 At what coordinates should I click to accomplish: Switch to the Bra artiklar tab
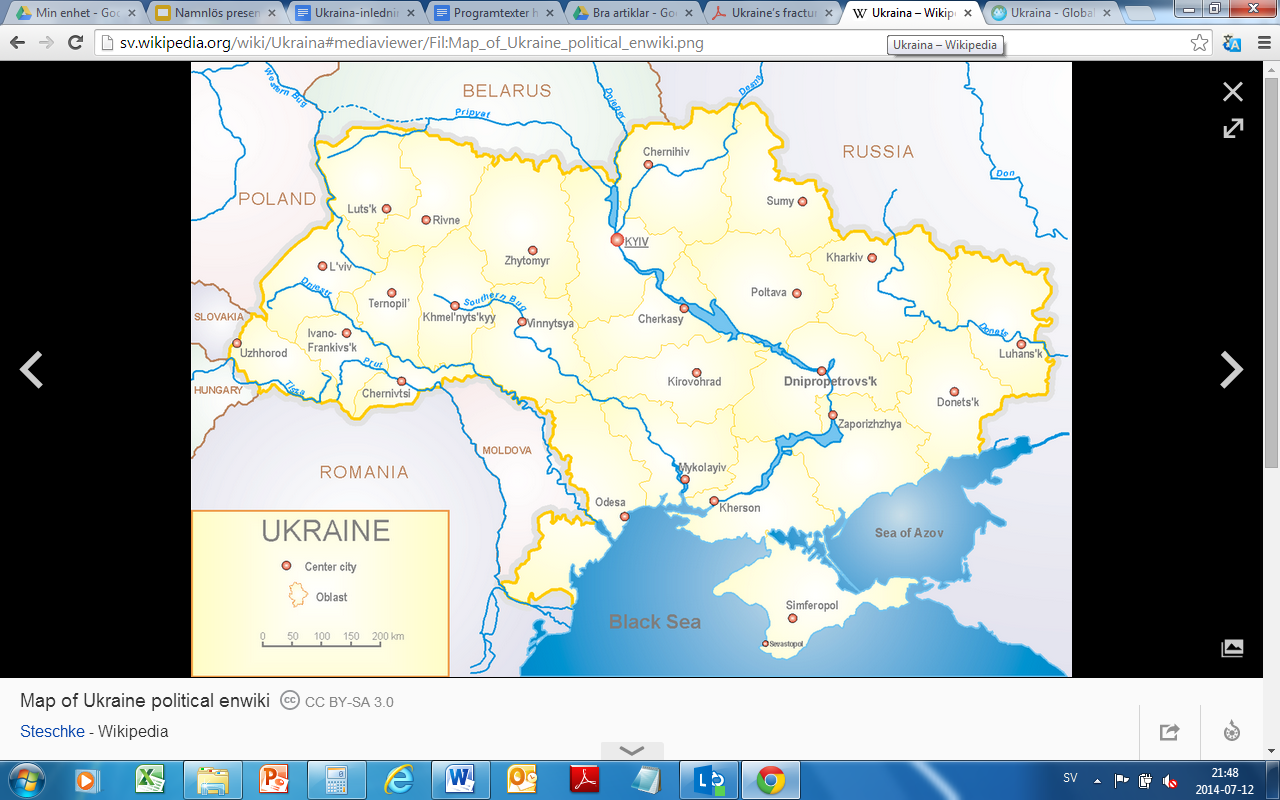635,14
